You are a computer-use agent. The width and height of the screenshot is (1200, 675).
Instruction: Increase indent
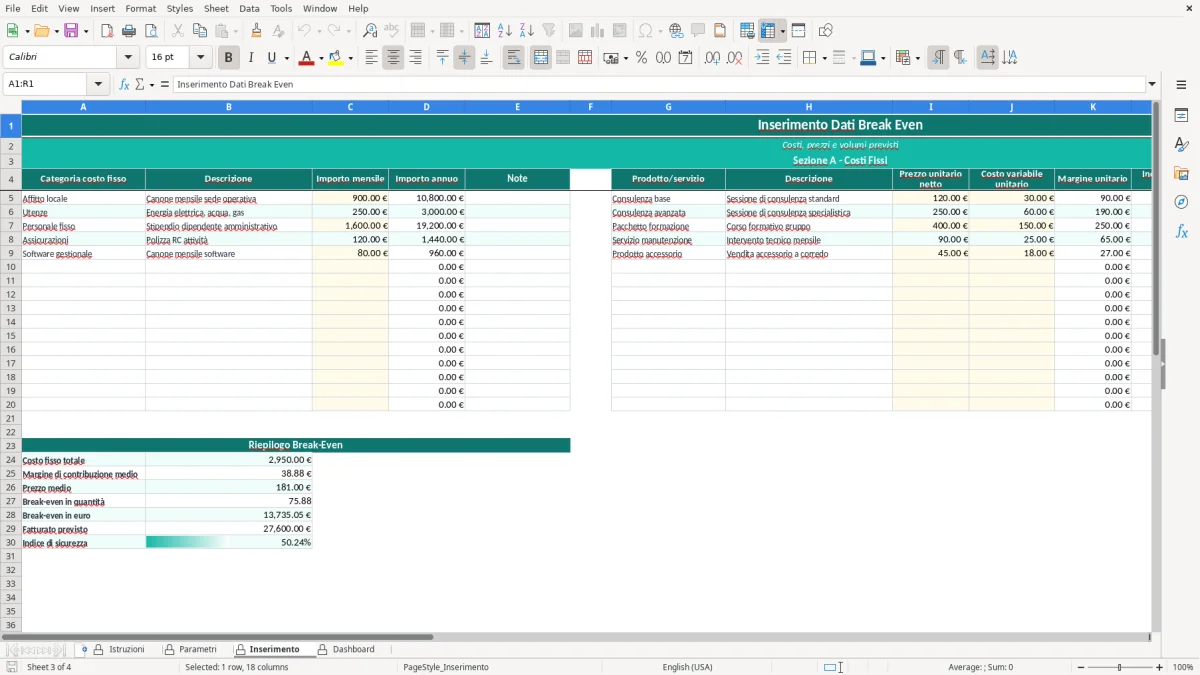coord(762,58)
